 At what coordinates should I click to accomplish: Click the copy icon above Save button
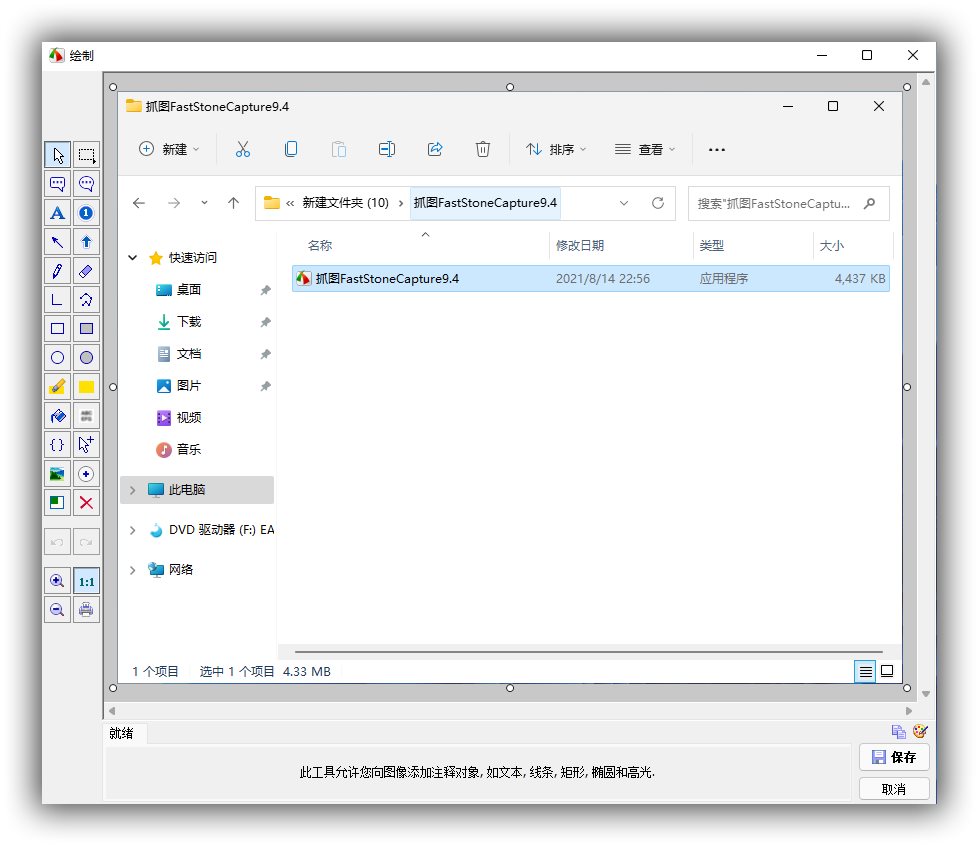[x=898, y=731]
